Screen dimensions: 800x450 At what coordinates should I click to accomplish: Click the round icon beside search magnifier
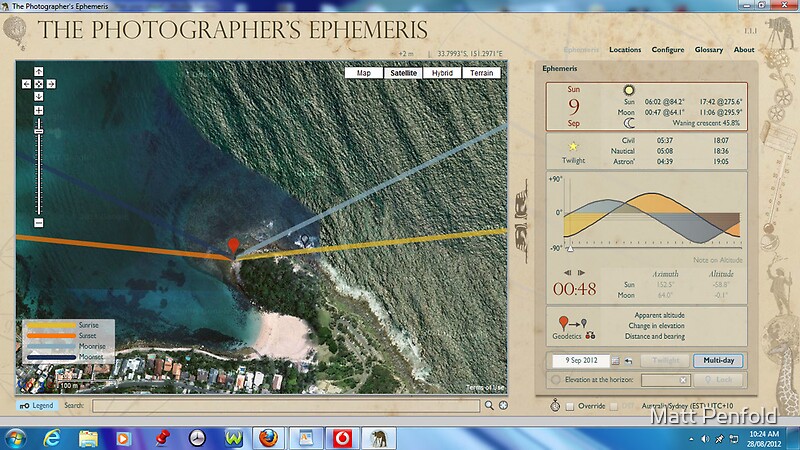504,405
